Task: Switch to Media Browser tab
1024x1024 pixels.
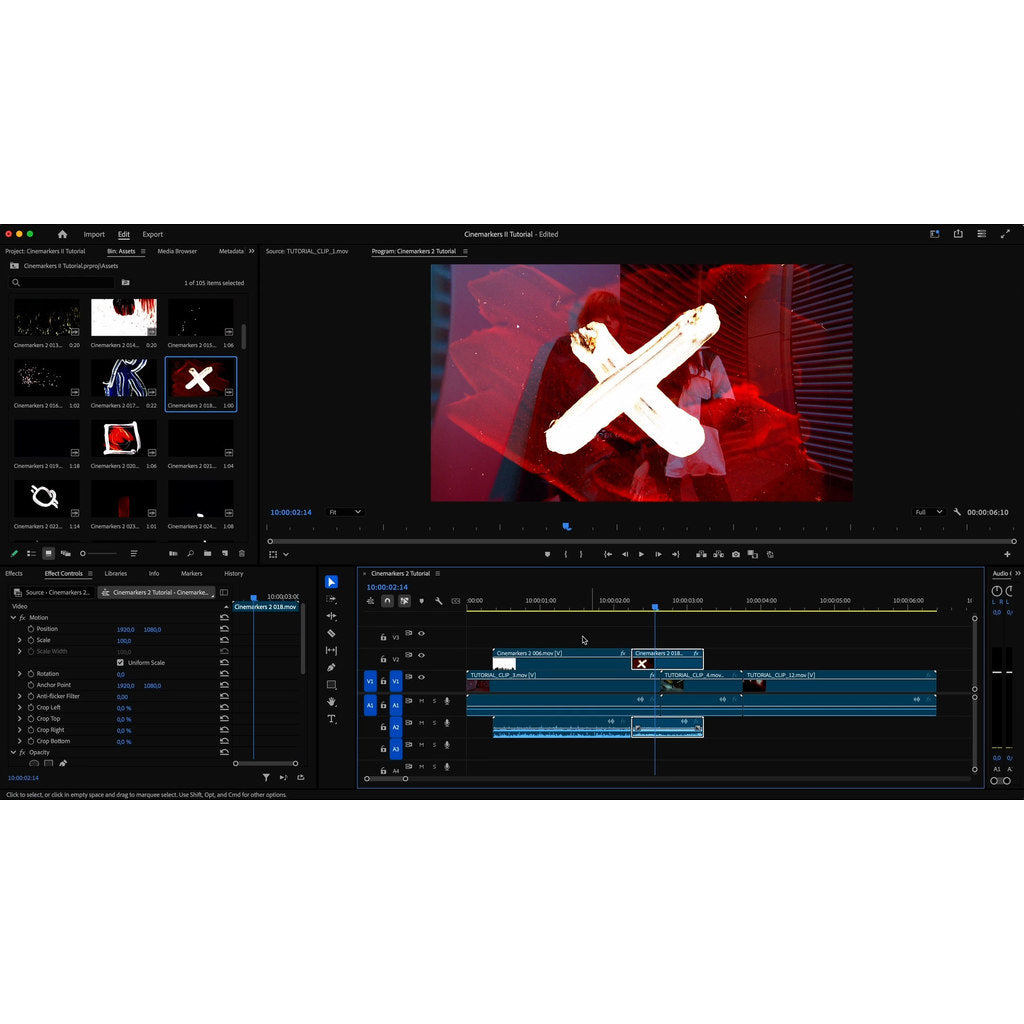Action: (177, 251)
